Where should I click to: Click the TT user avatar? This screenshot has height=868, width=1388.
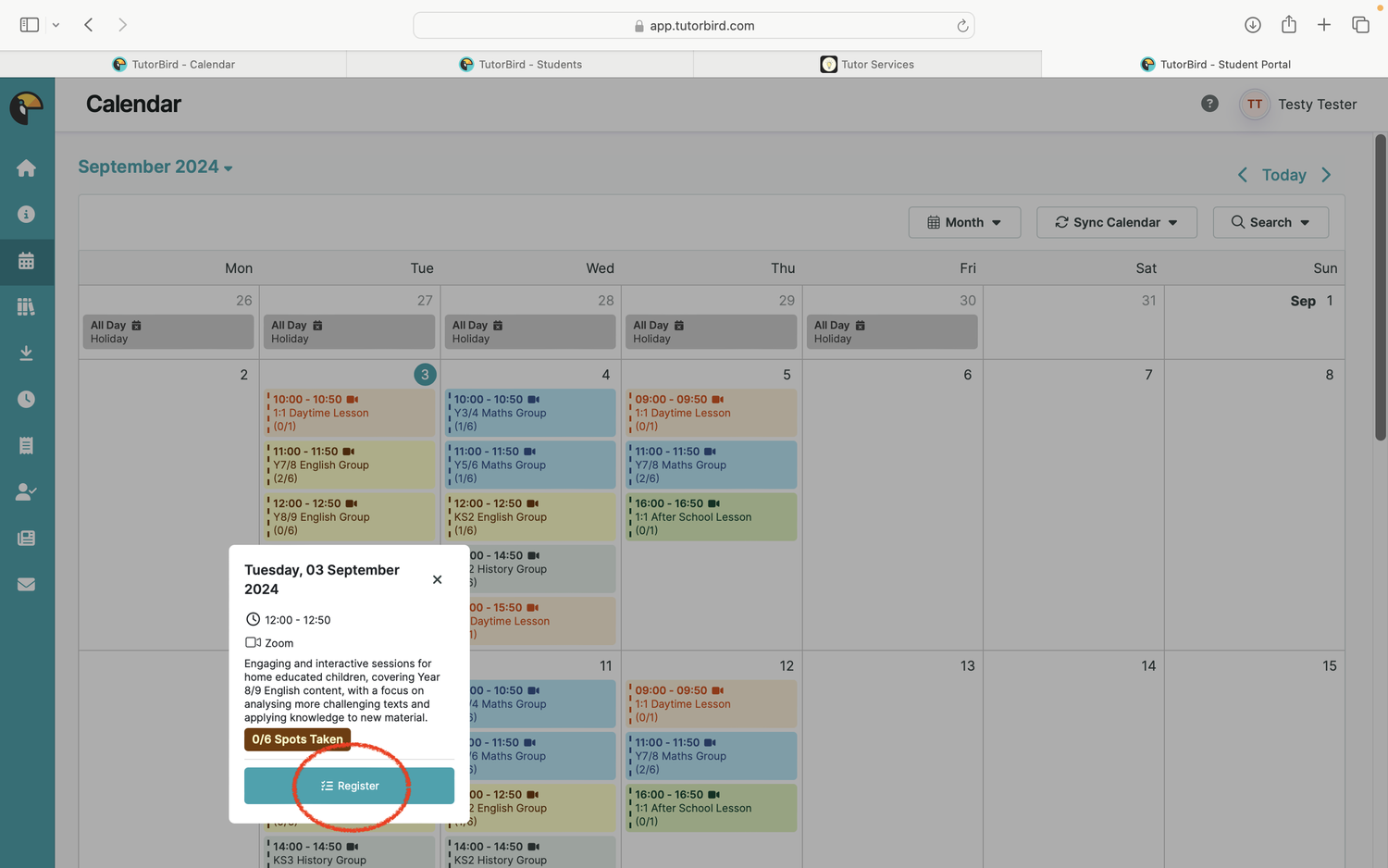coord(1255,105)
